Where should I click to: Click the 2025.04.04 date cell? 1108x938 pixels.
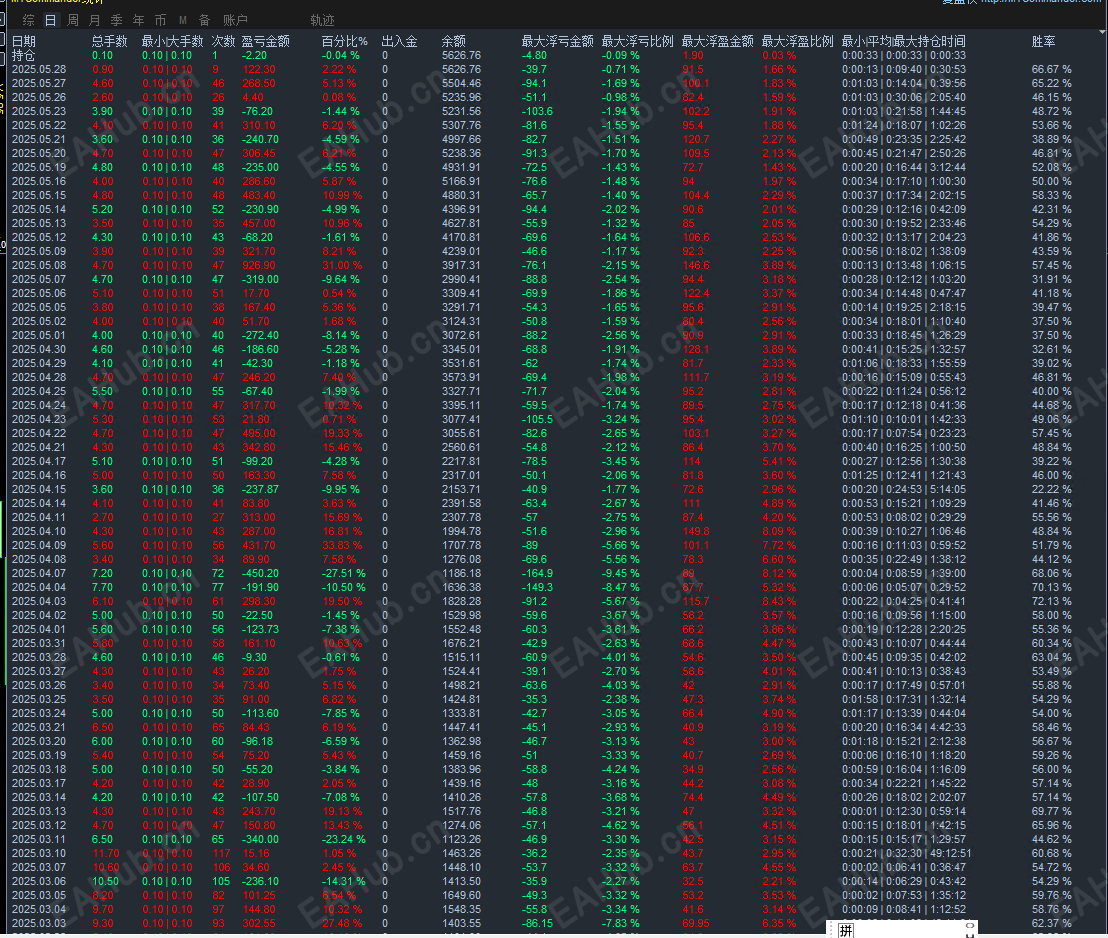coord(39,587)
